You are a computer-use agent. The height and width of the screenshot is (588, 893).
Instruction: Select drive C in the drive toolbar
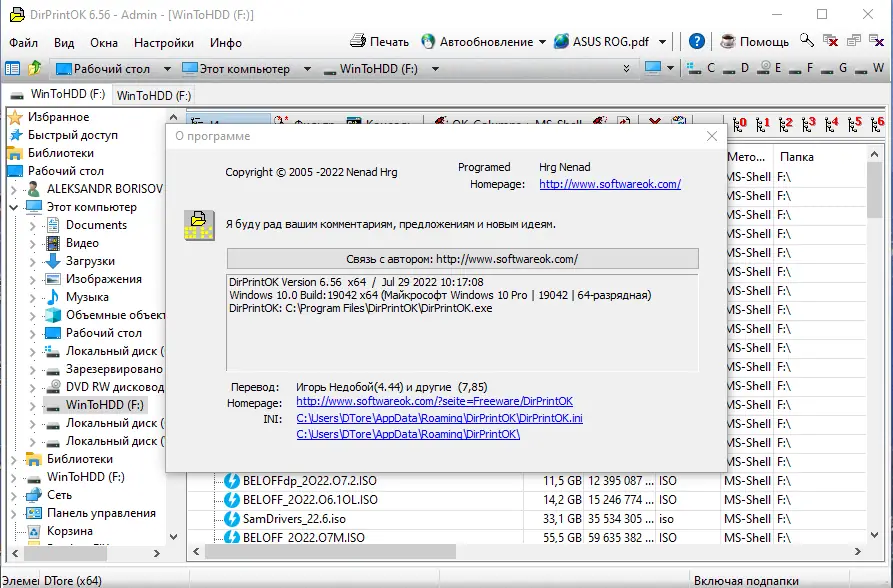tap(701, 68)
